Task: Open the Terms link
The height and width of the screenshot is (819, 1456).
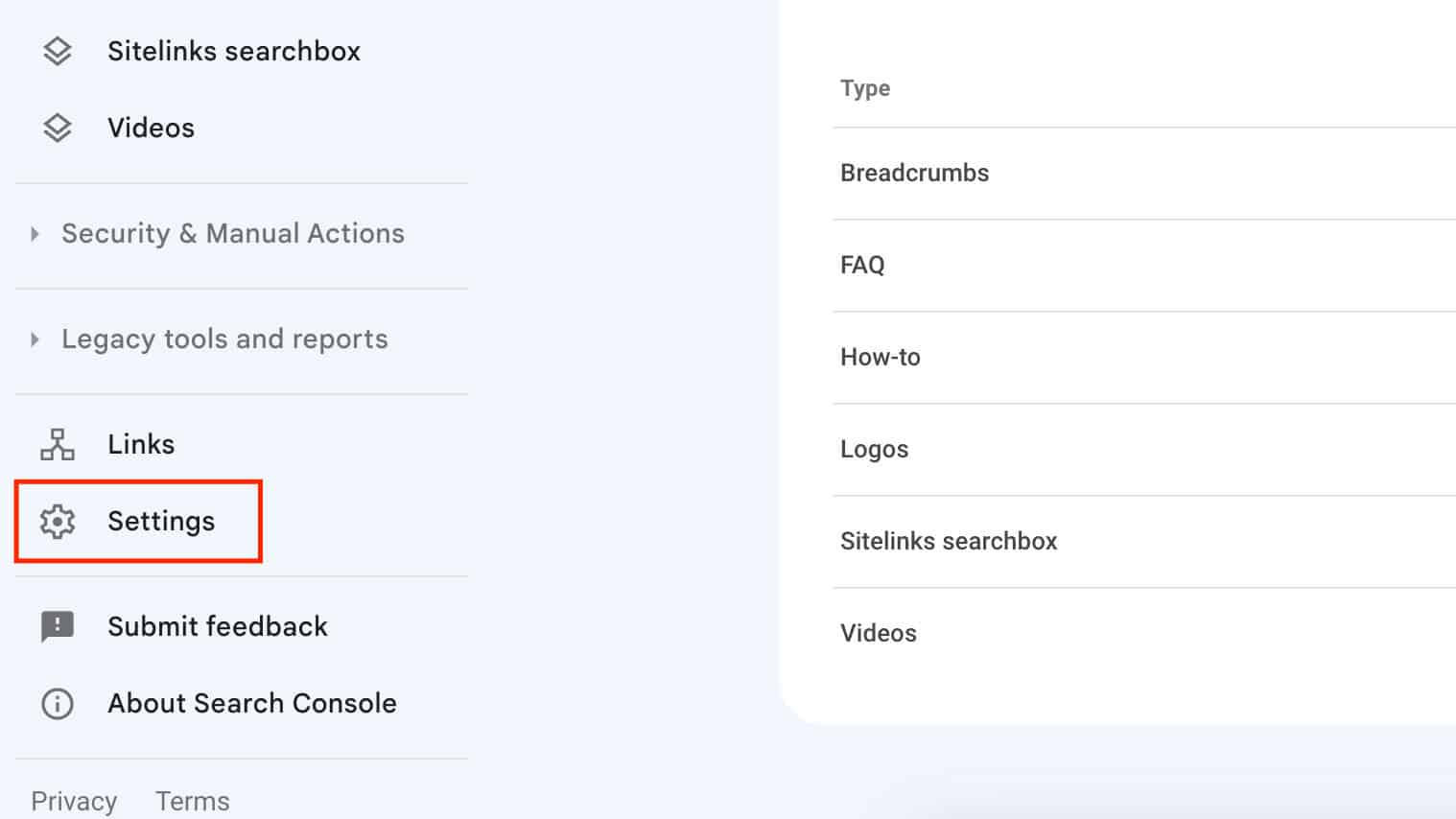Action: click(193, 801)
